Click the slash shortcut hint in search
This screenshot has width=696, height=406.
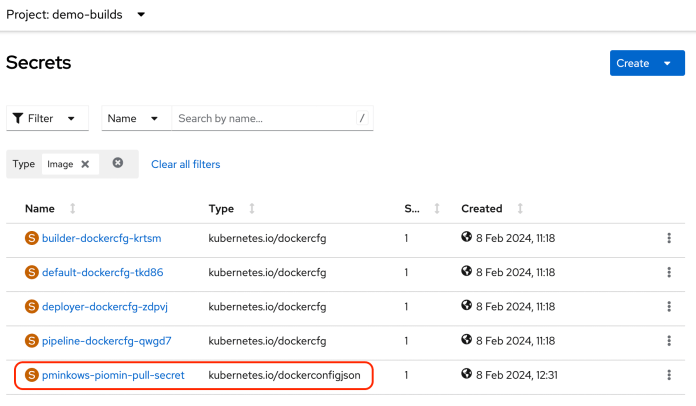pyautogui.click(x=362, y=118)
